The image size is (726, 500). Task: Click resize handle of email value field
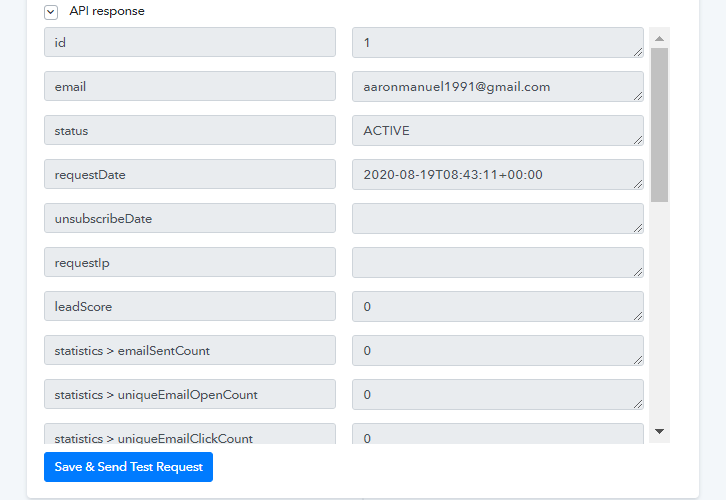(638, 96)
